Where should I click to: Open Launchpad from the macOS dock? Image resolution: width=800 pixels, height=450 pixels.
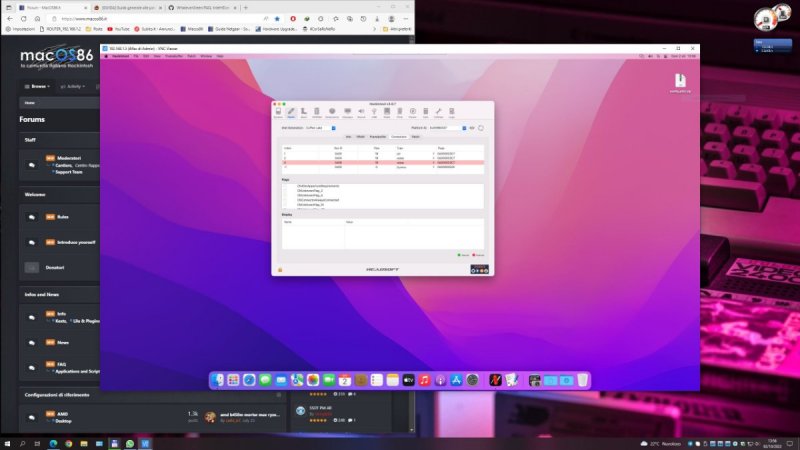(x=233, y=380)
